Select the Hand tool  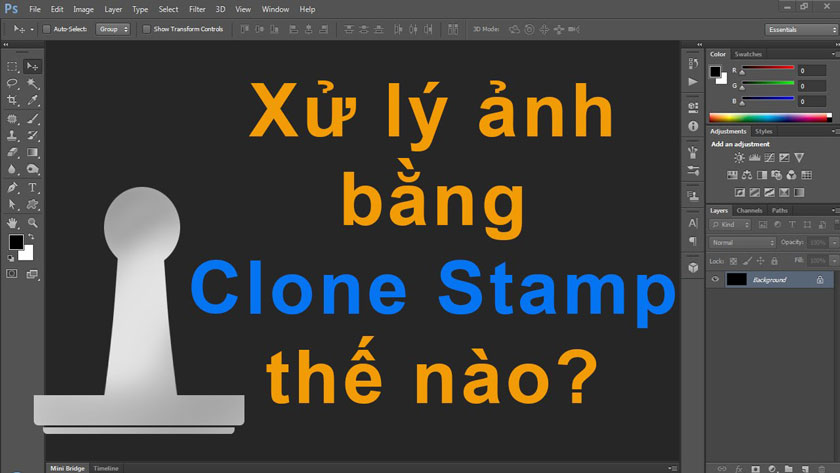(x=12, y=223)
